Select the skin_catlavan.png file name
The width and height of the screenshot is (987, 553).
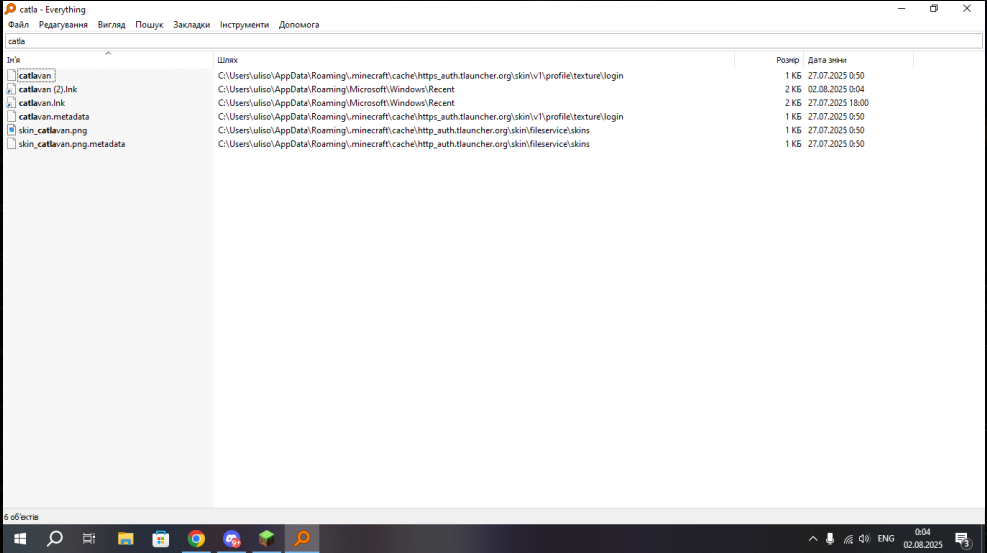pos(53,130)
